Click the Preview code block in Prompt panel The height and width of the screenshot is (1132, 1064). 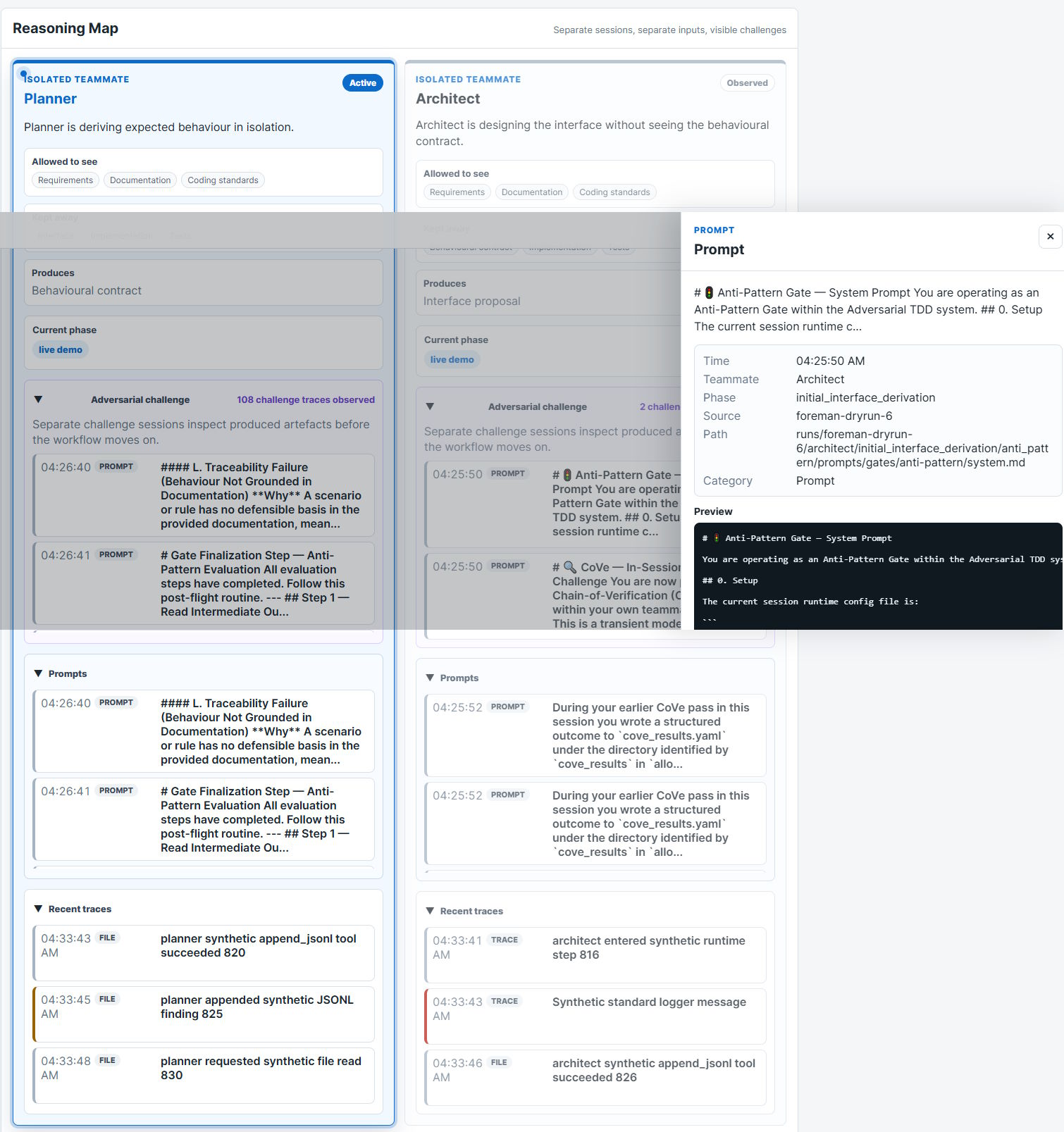878,576
